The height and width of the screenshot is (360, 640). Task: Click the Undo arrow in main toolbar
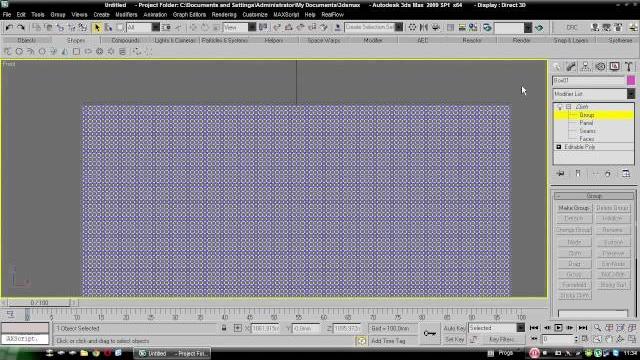point(9,27)
